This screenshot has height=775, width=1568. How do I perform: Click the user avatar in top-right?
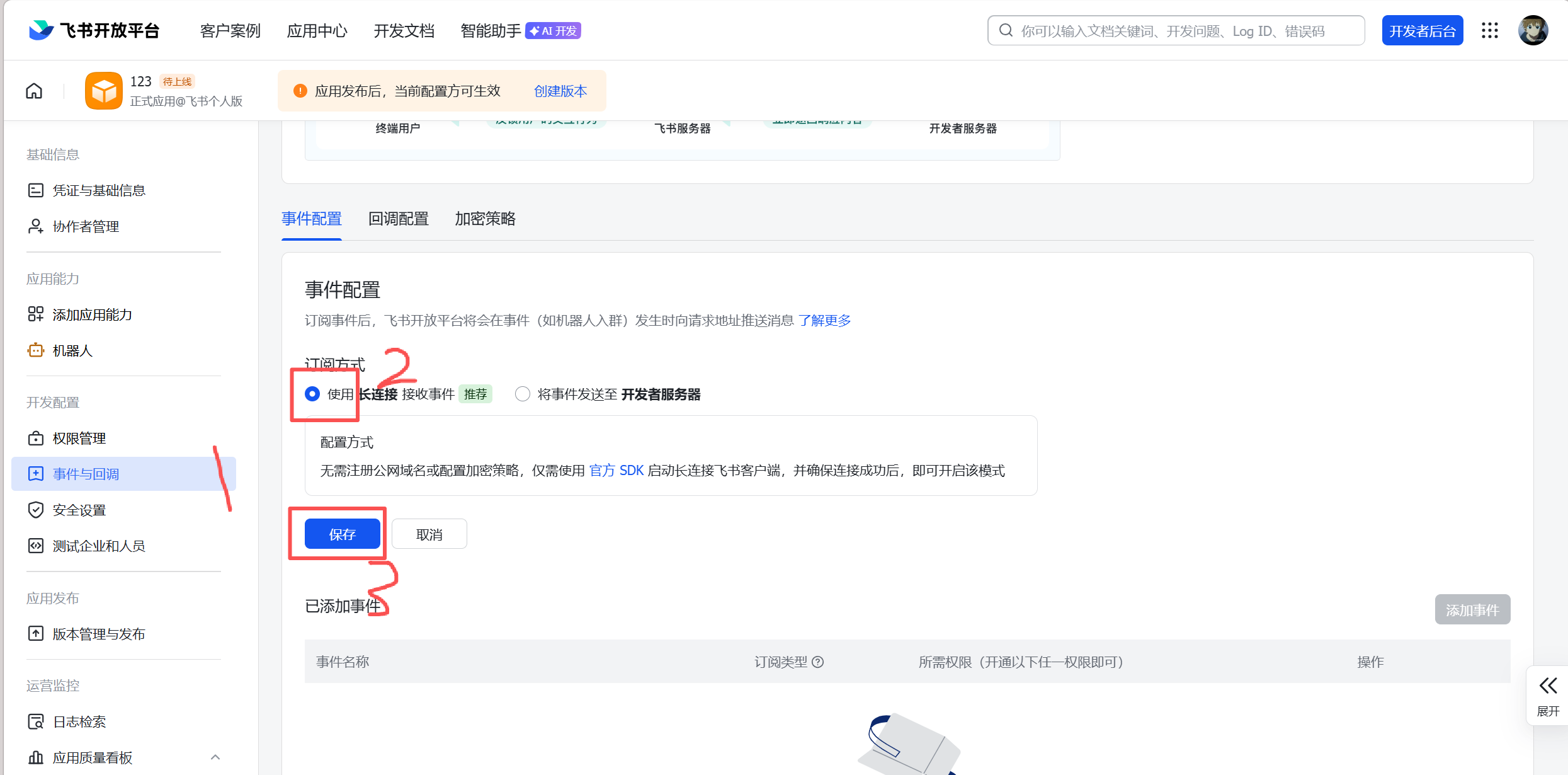point(1533,31)
